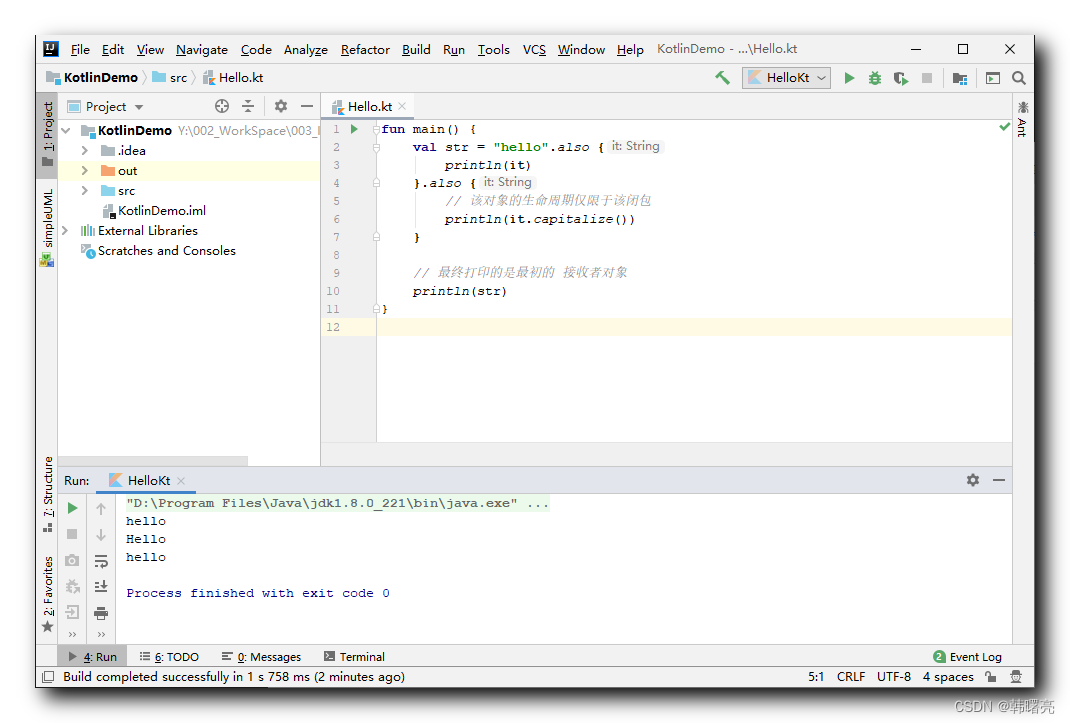Open the Ant tool window
Image resolution: width=1070 pixels, height=723 pixels.
coord(1022,117)
